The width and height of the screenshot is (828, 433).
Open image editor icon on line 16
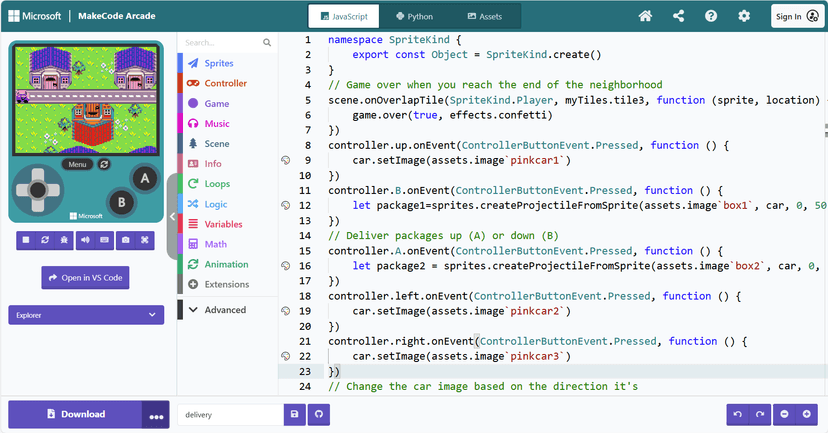coord(286,266)
